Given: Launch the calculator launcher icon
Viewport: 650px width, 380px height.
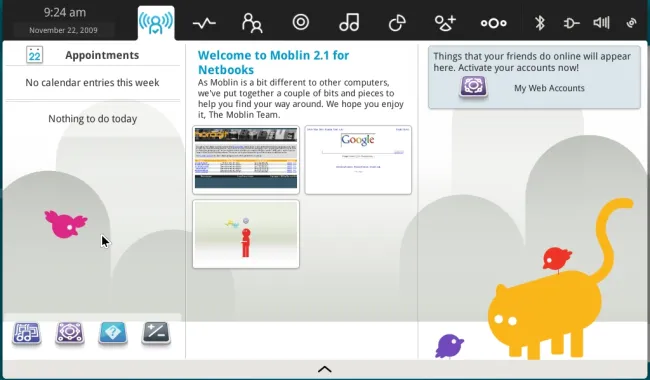Looking at the screenshot, I should click(x=156, y=333).
